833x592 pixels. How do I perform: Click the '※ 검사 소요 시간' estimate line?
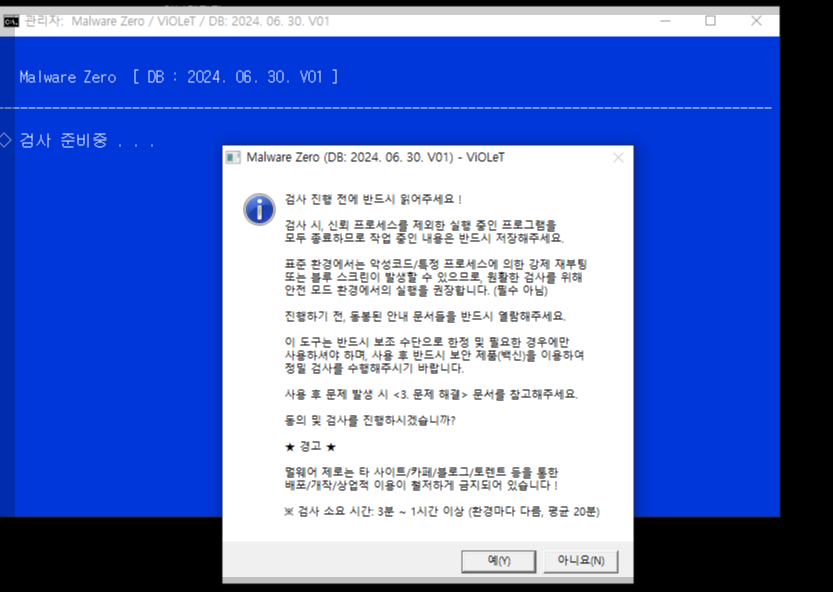(442, 511)
